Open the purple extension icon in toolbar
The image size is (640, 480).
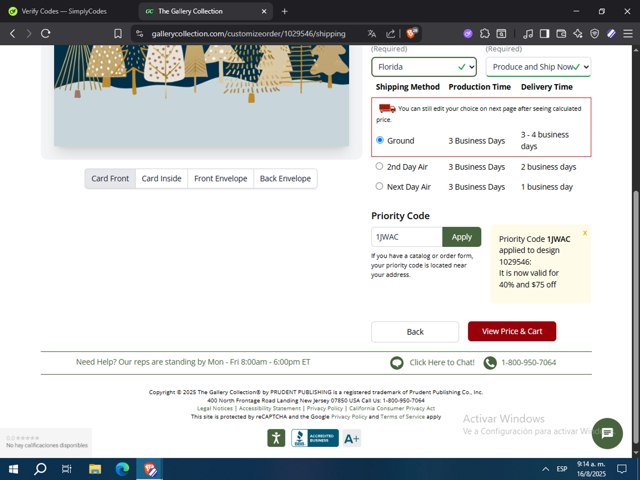(468, 33)
